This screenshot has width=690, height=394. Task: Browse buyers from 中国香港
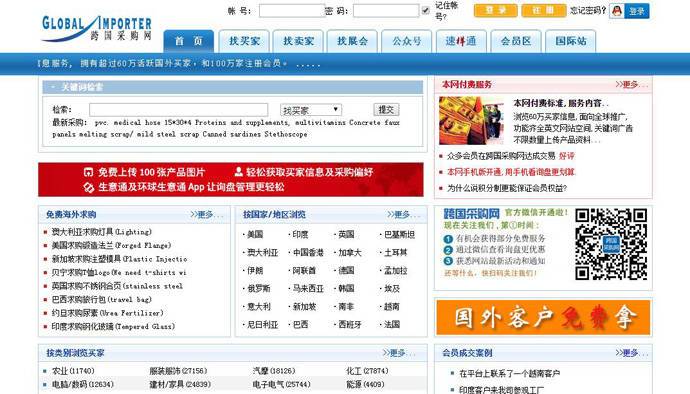(308, 253)
